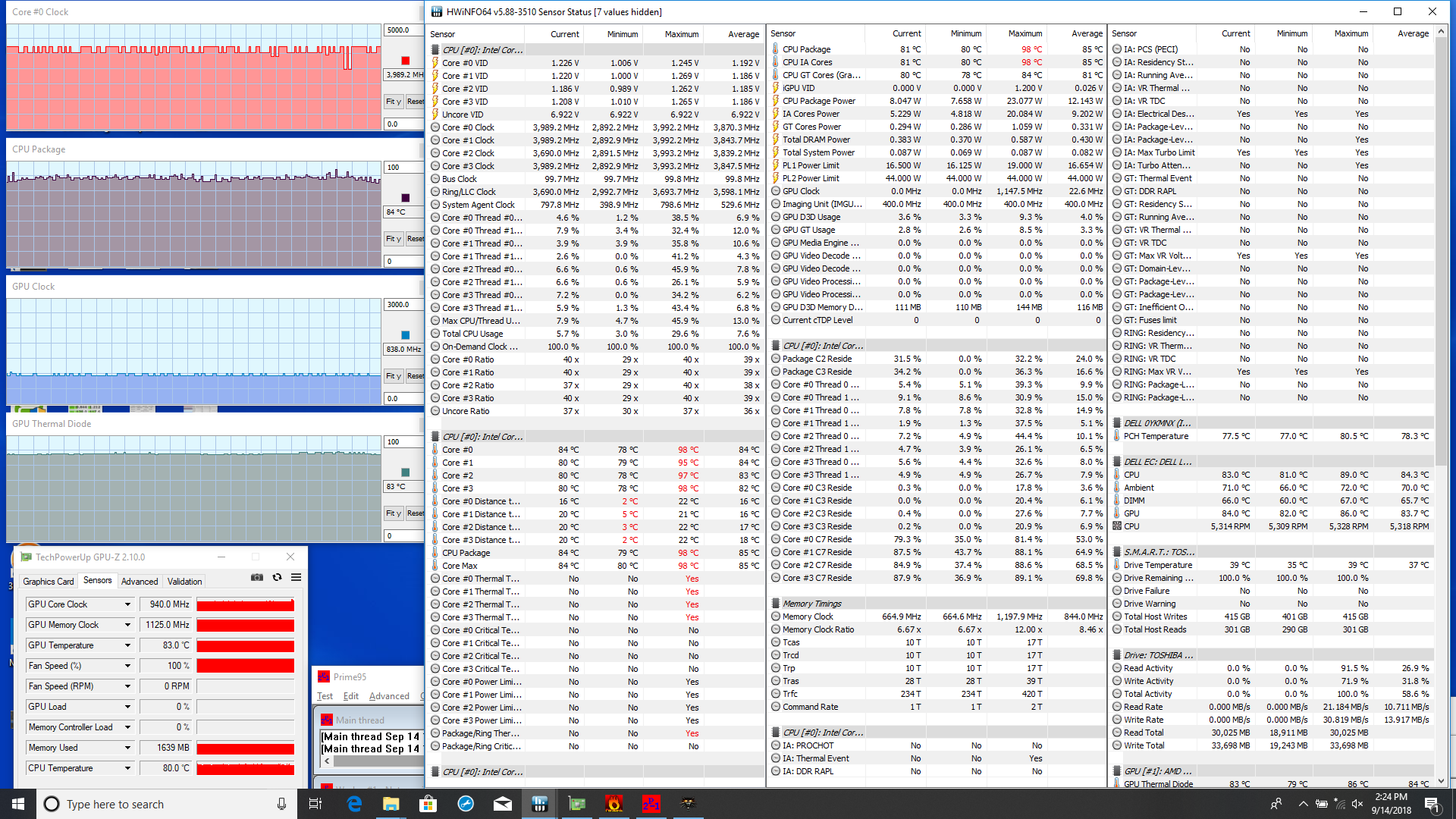Open the blue wrench app in taskbar

(466, 804)
